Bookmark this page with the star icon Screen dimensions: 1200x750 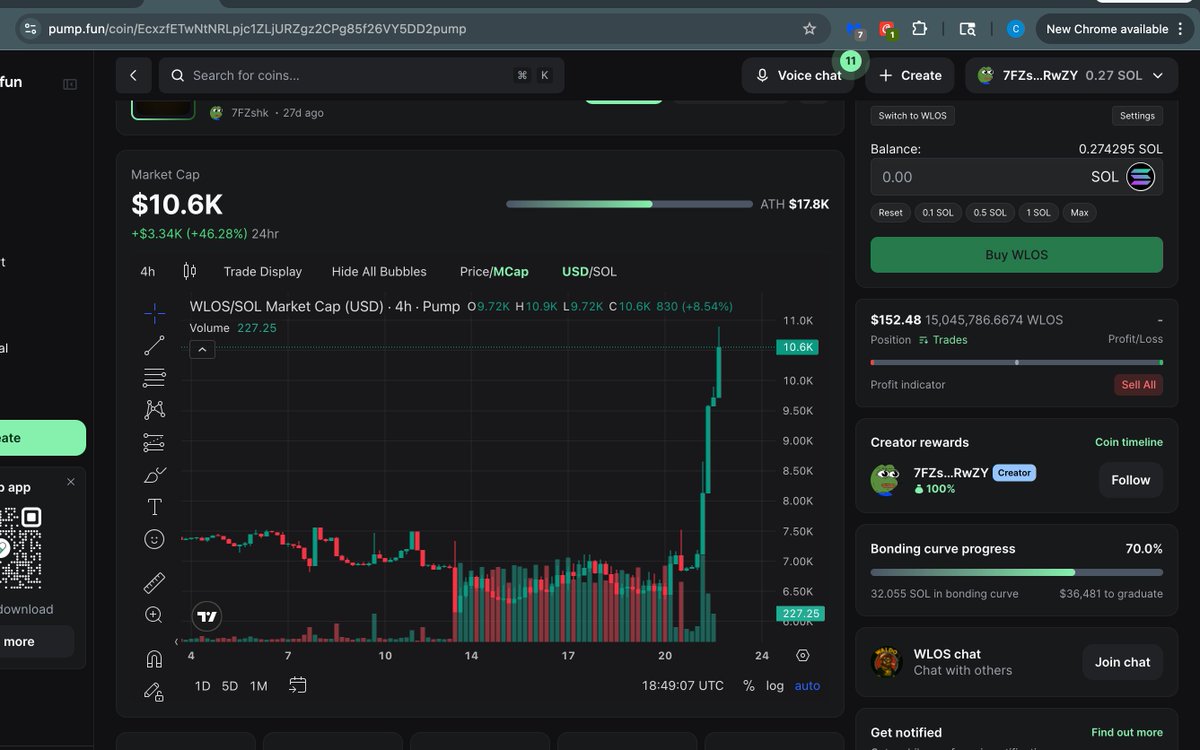click(x=810, y=29)
